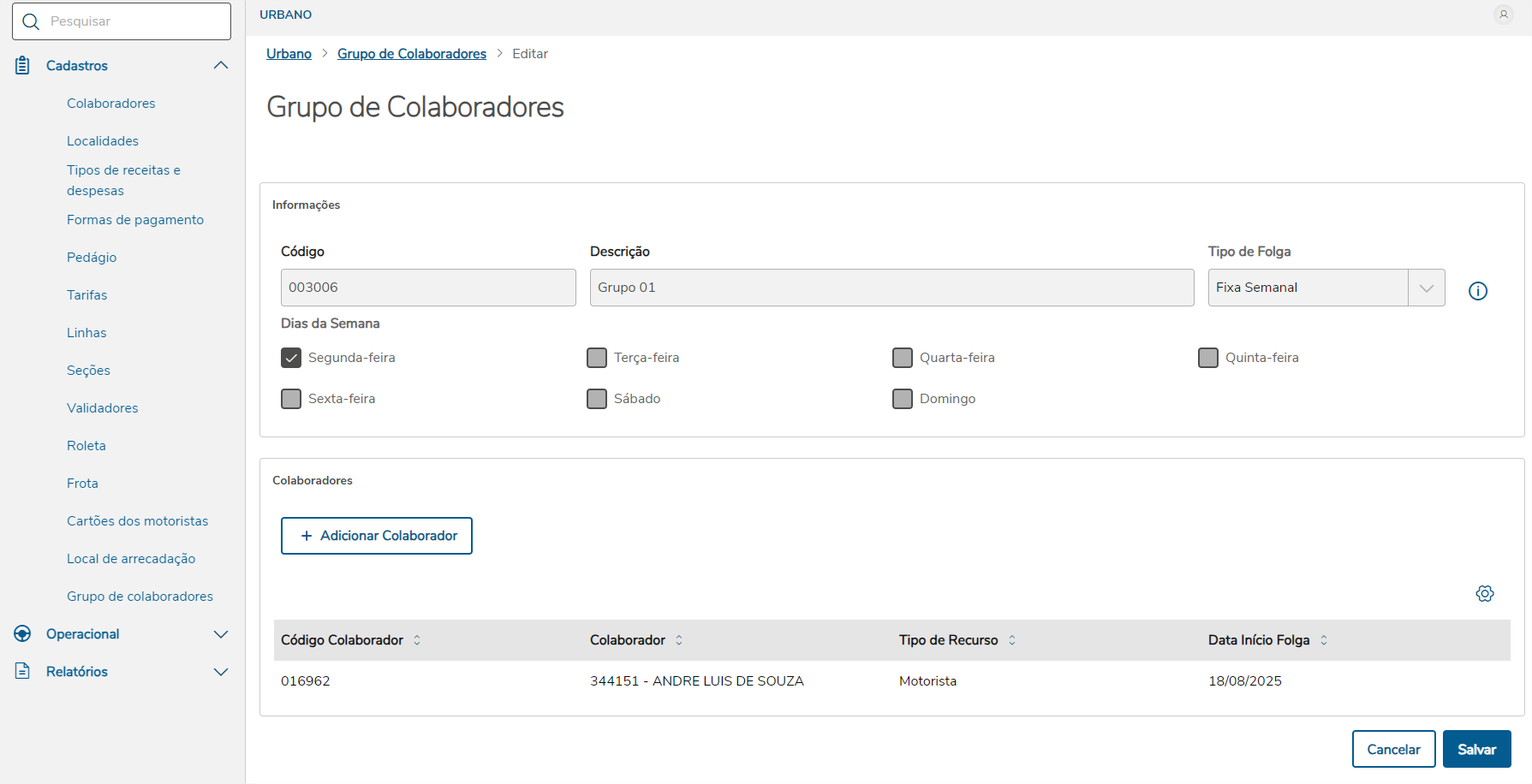Follow the Grupo de Colaboradores breadcrumb link

click(412, 54)
